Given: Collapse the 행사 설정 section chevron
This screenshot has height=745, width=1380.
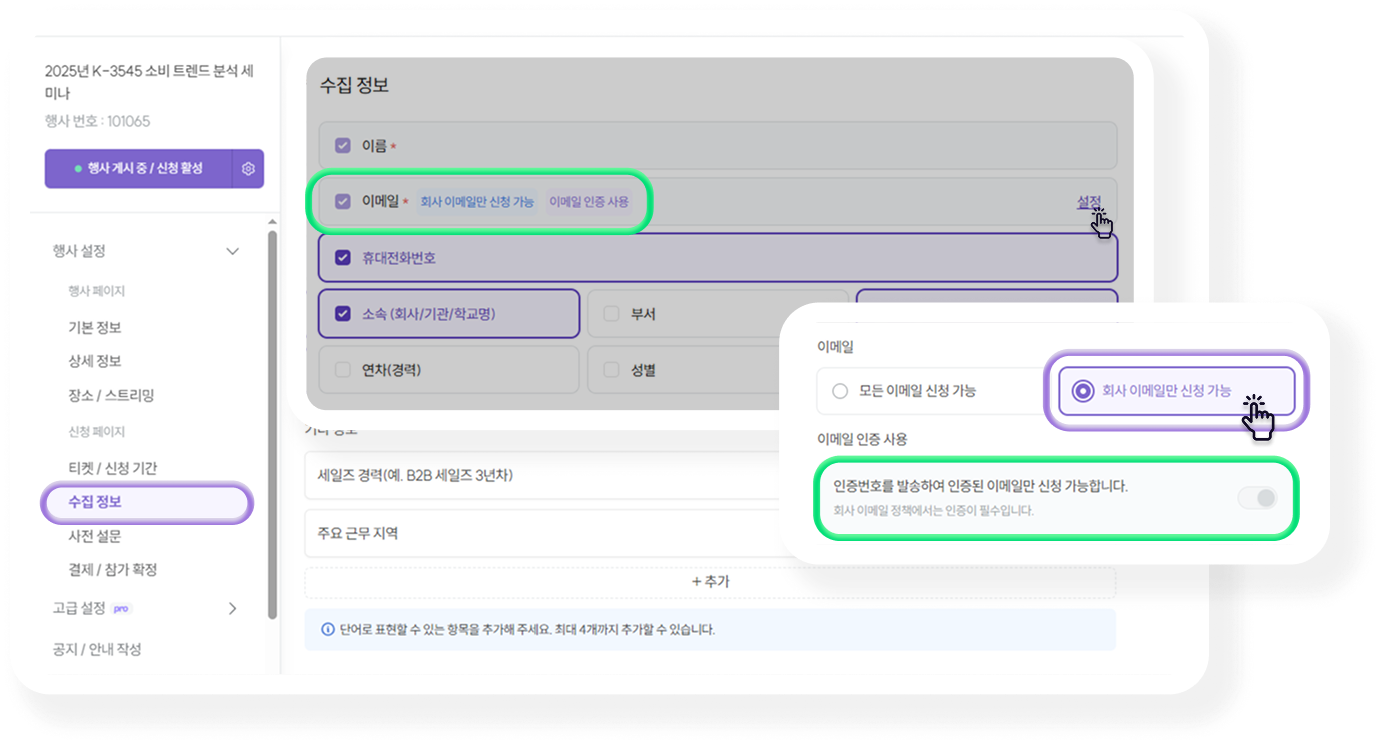Looking at the screenshot, I should (233, 251).
